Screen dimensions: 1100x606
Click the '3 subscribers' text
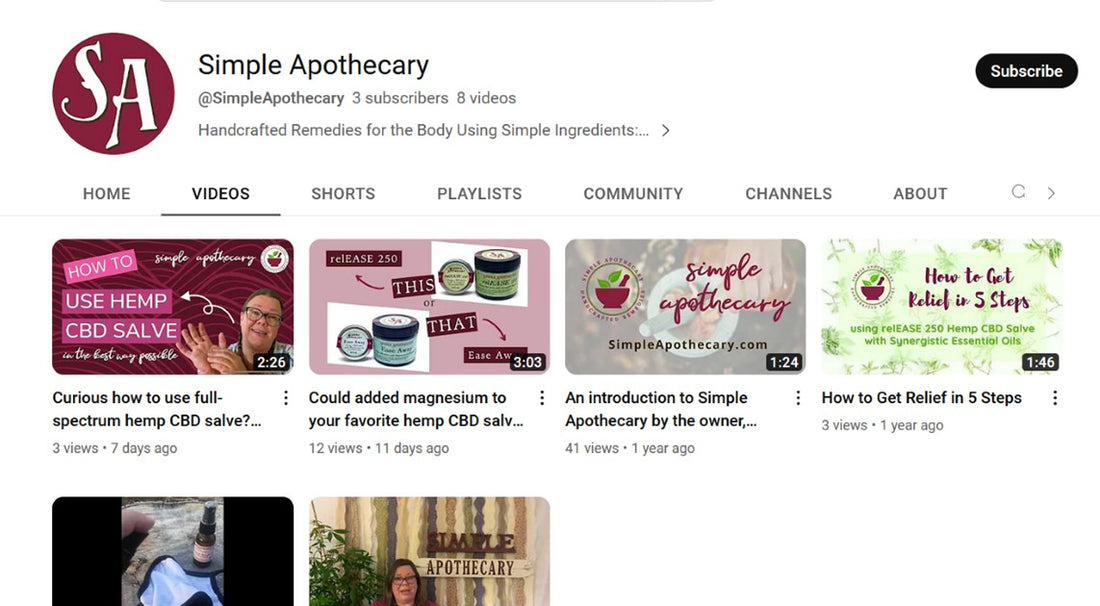400,98
